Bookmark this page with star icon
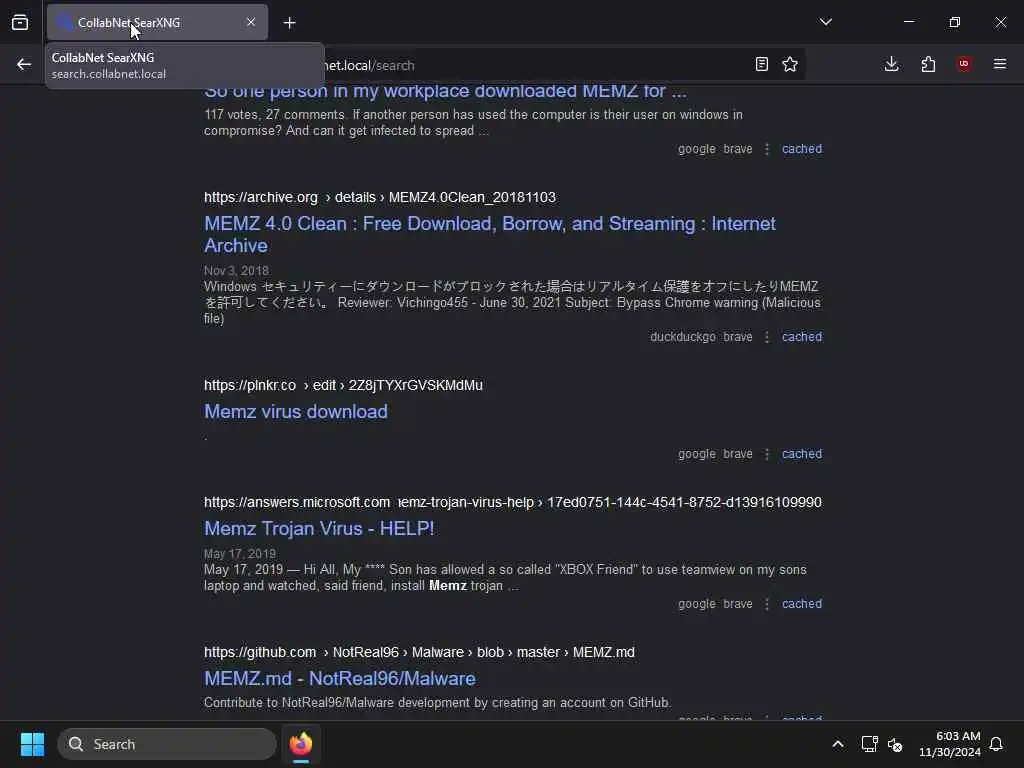Screen dimensions: 1024x768 790,64
